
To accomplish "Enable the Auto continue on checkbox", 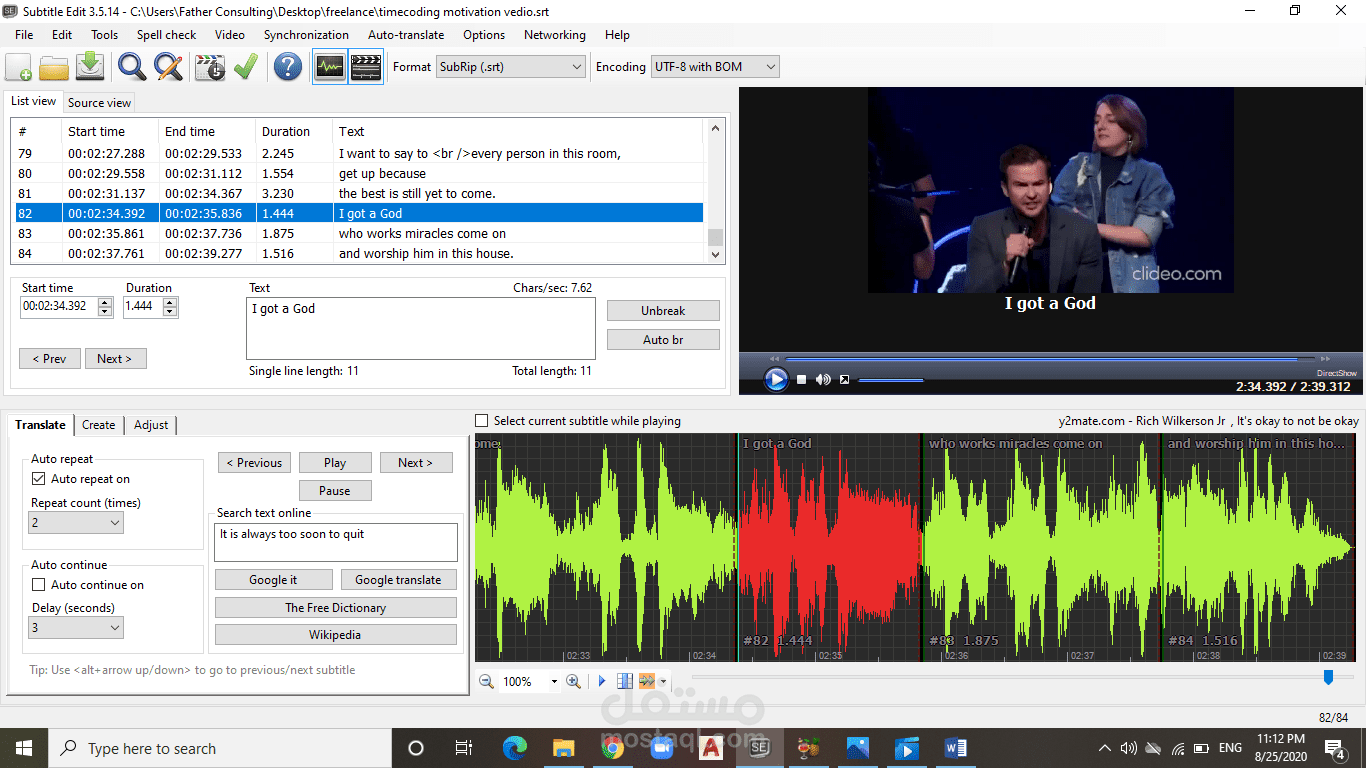I will tap(39, 585).
